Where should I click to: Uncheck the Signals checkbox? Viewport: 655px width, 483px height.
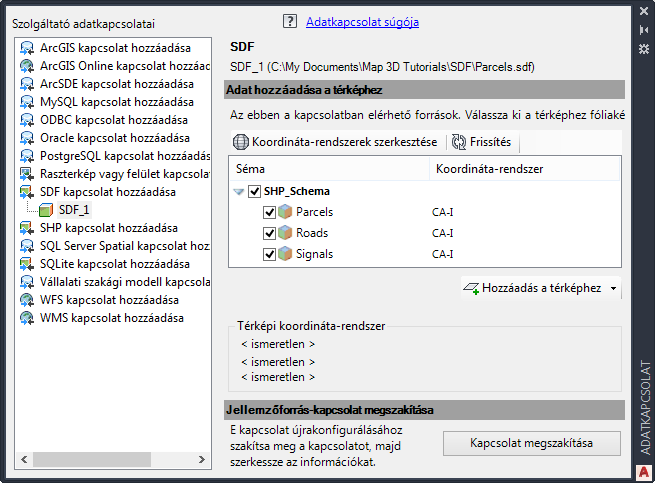coord(269,254)
